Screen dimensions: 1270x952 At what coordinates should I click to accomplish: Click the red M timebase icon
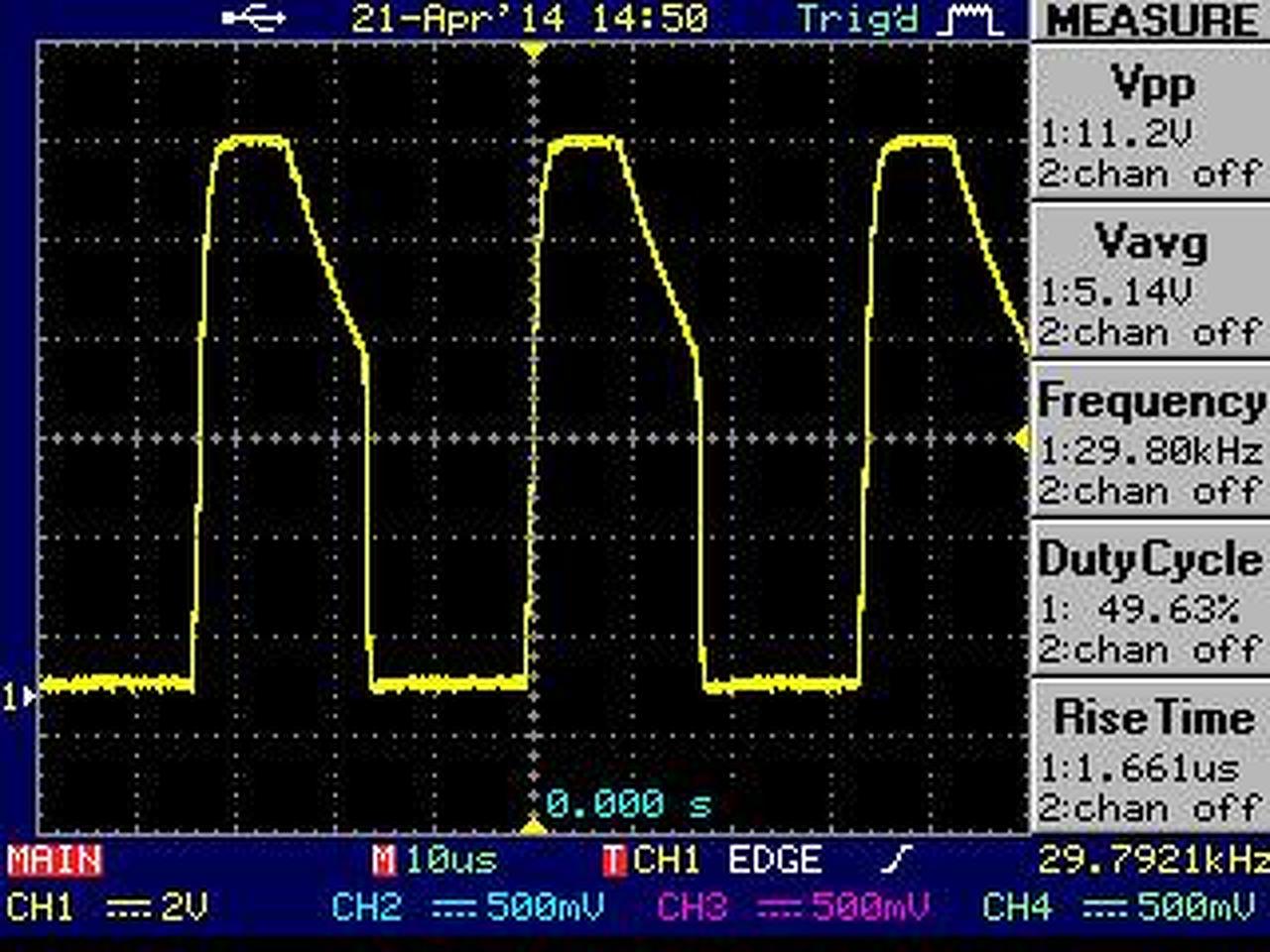[383, 860]
